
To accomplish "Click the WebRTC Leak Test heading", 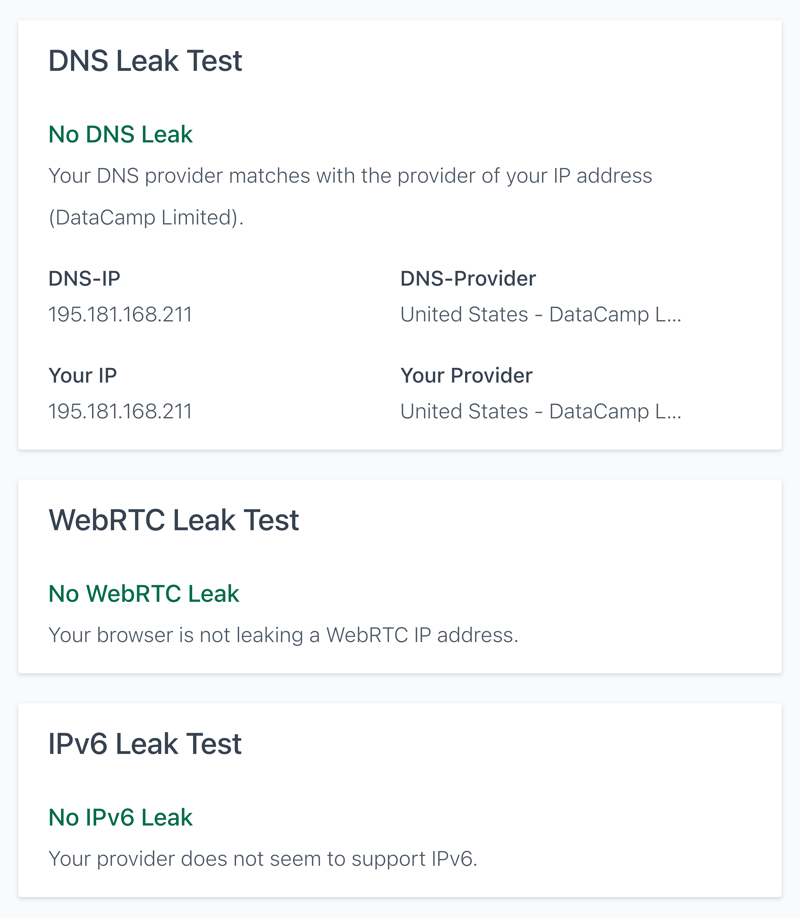I will pos(174,520).
